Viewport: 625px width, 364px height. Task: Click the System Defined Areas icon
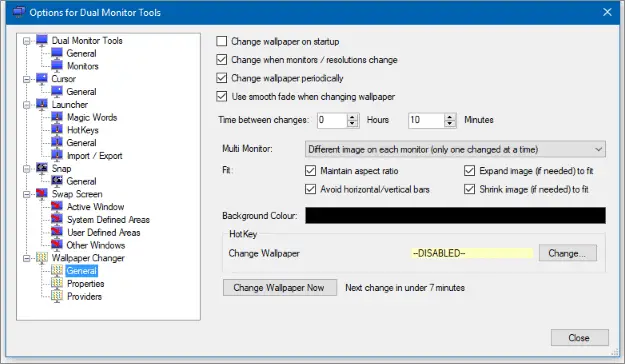click(57, 219)
